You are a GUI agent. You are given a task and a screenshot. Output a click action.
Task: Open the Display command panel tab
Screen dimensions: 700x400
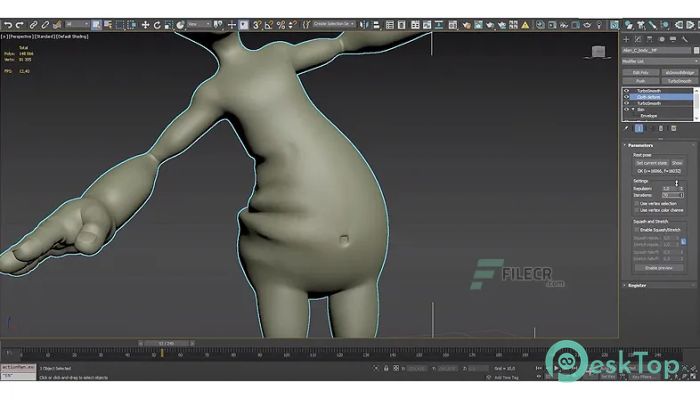(x=673, y=39)
